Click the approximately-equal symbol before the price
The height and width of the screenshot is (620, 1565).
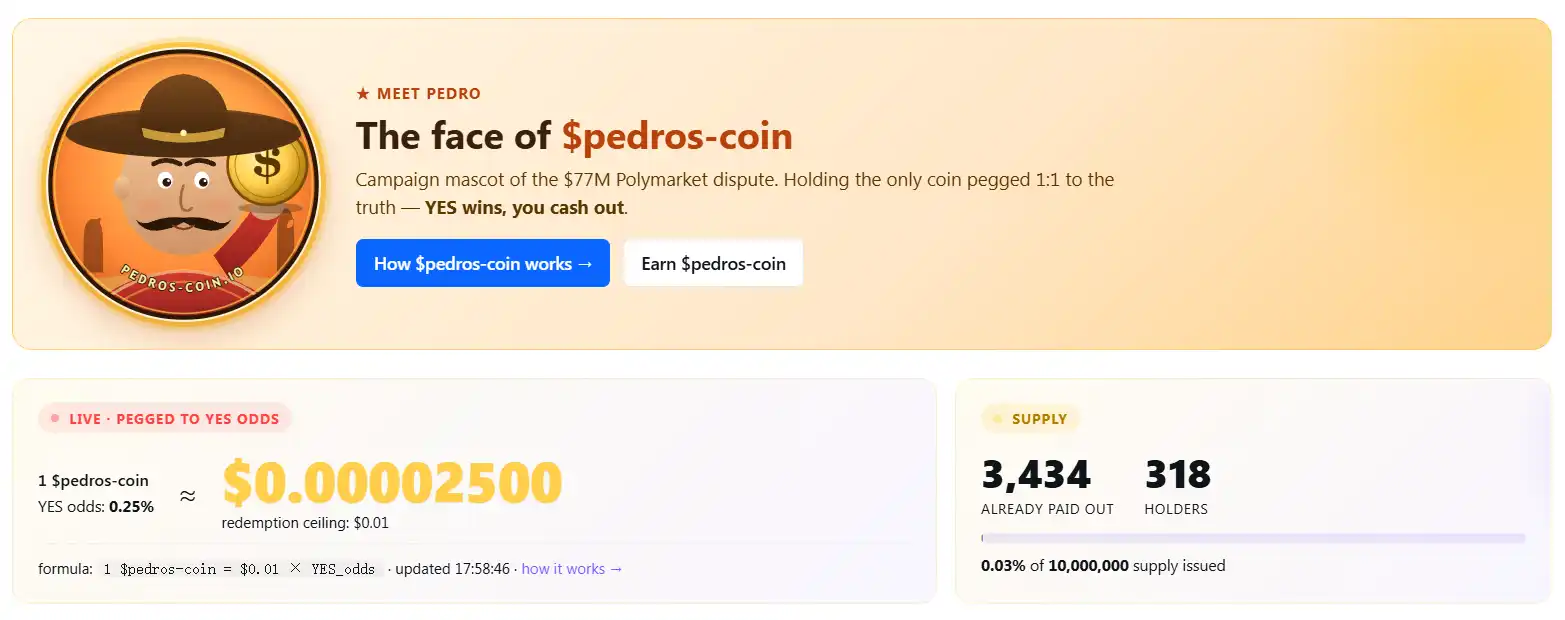188,494
